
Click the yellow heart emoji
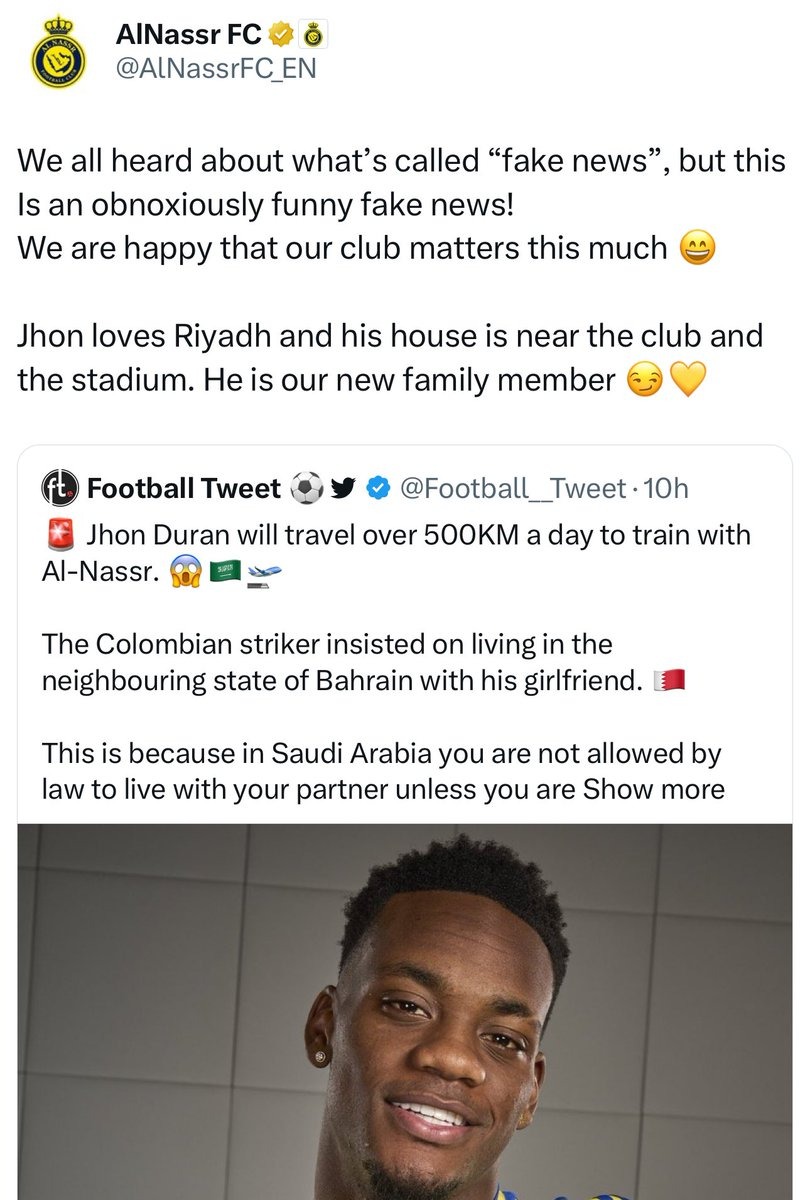point(687,380)
